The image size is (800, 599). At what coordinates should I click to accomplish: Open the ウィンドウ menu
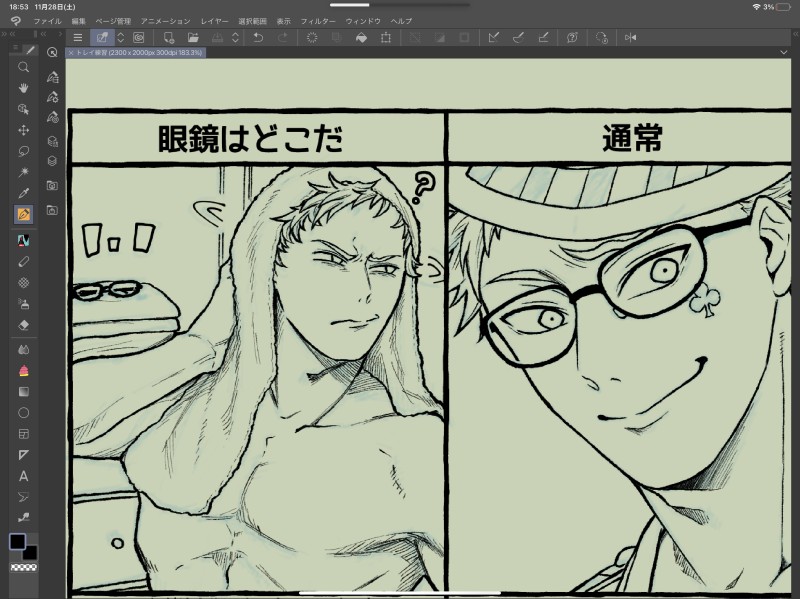point(363,21)
